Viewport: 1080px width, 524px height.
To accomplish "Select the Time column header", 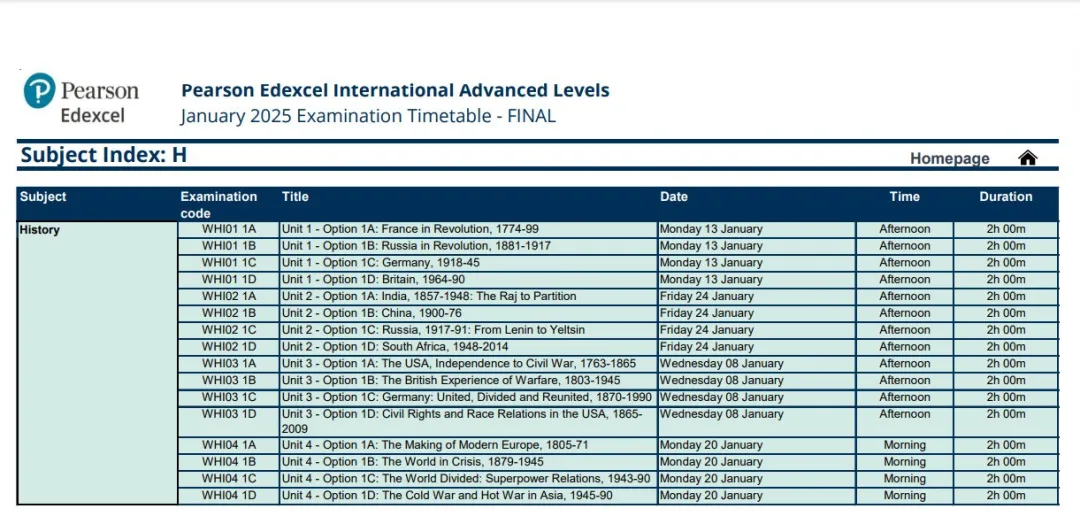I will tap(904, 196).
